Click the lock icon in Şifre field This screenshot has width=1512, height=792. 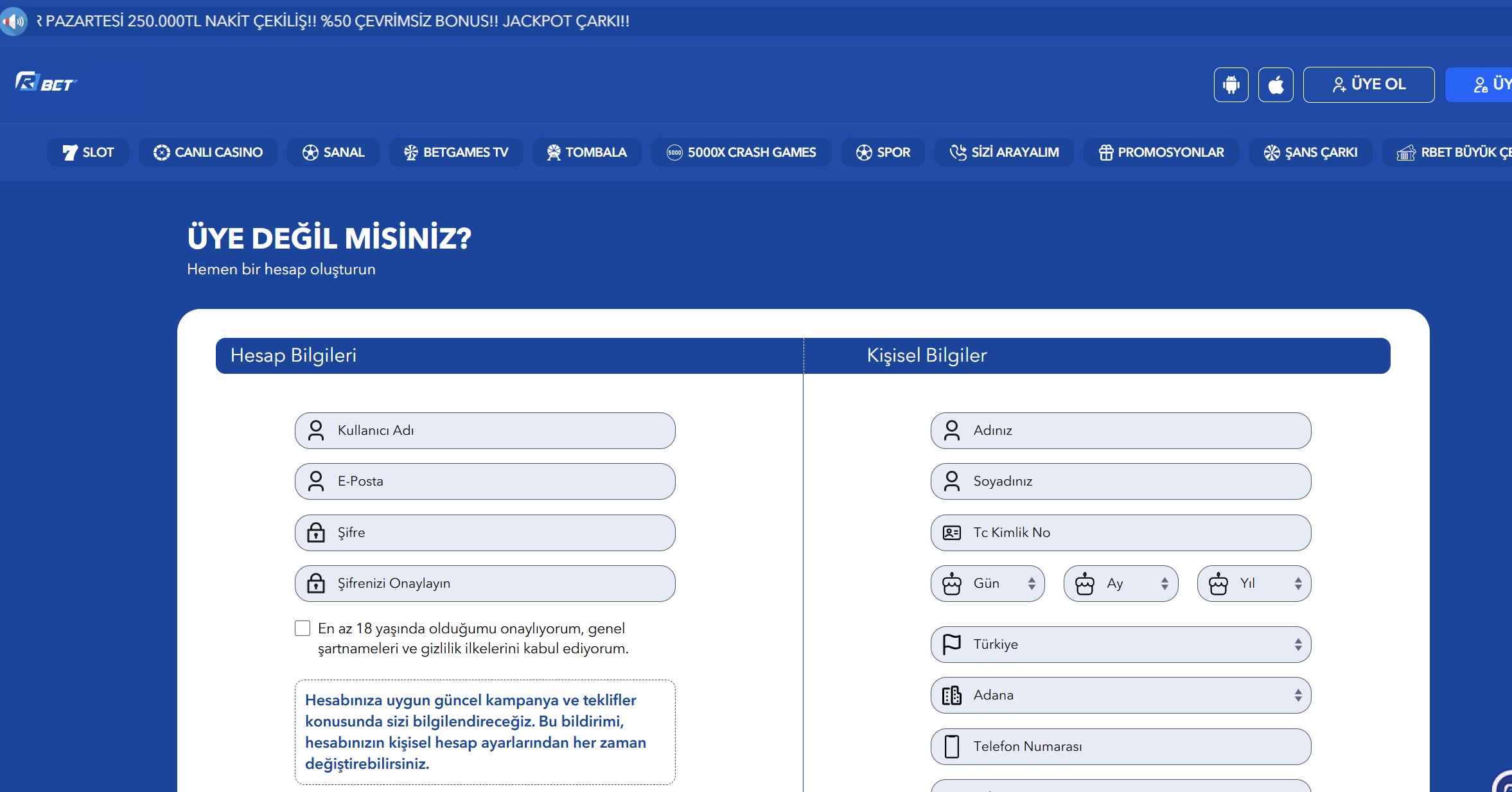(316, 532)
